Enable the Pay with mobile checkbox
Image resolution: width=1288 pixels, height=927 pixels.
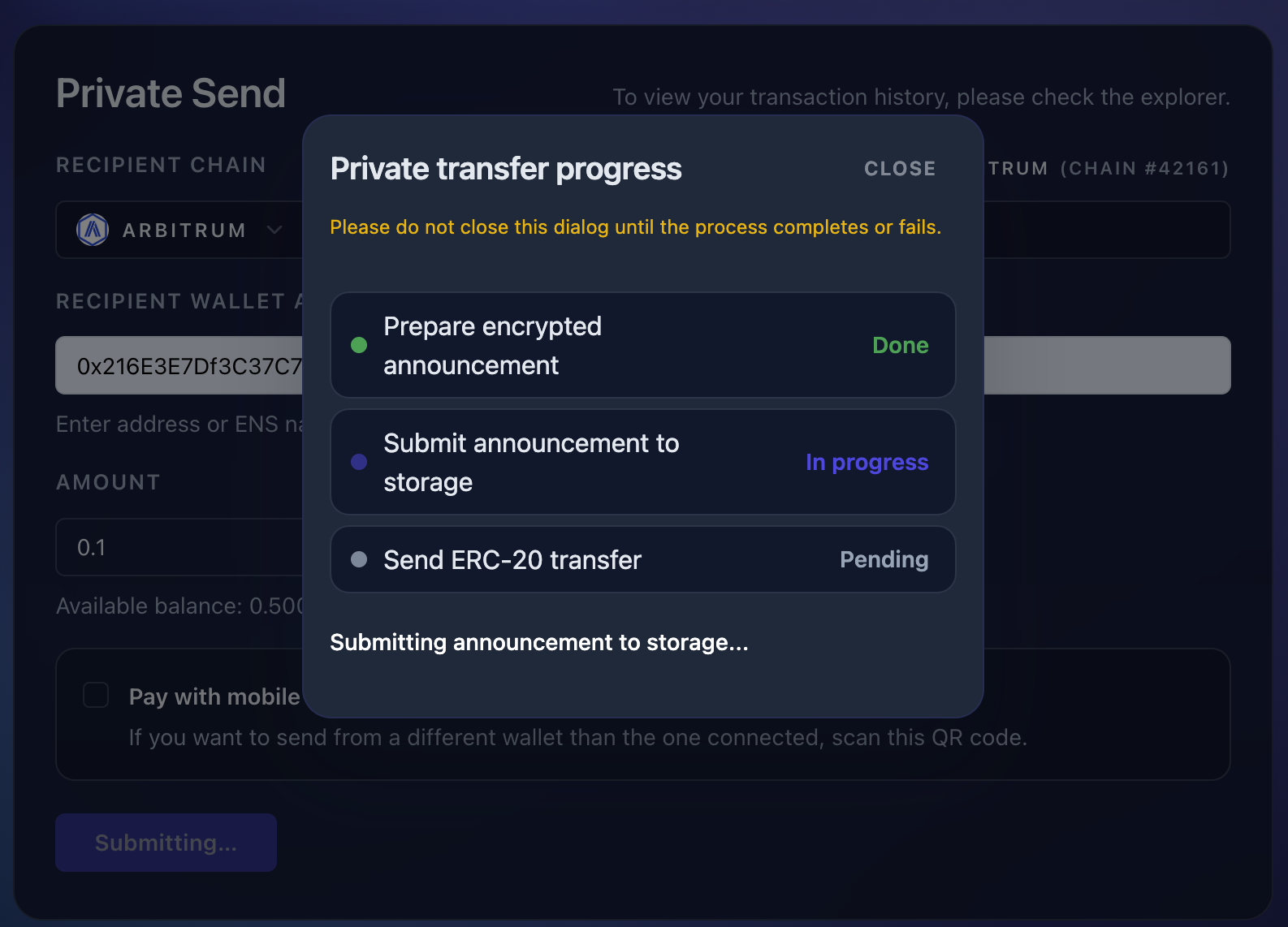95,695
